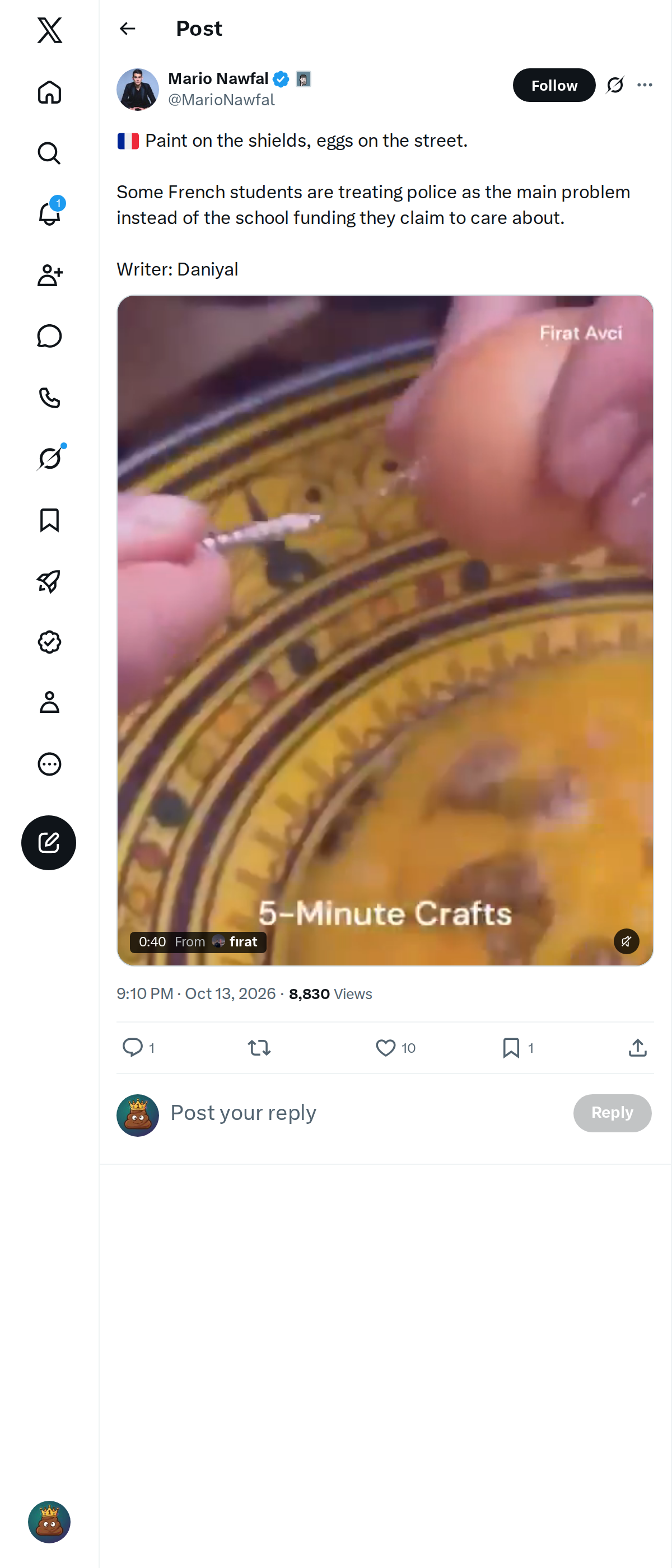
Task: Follow Mario Nawfal
Action: [554, 85]
